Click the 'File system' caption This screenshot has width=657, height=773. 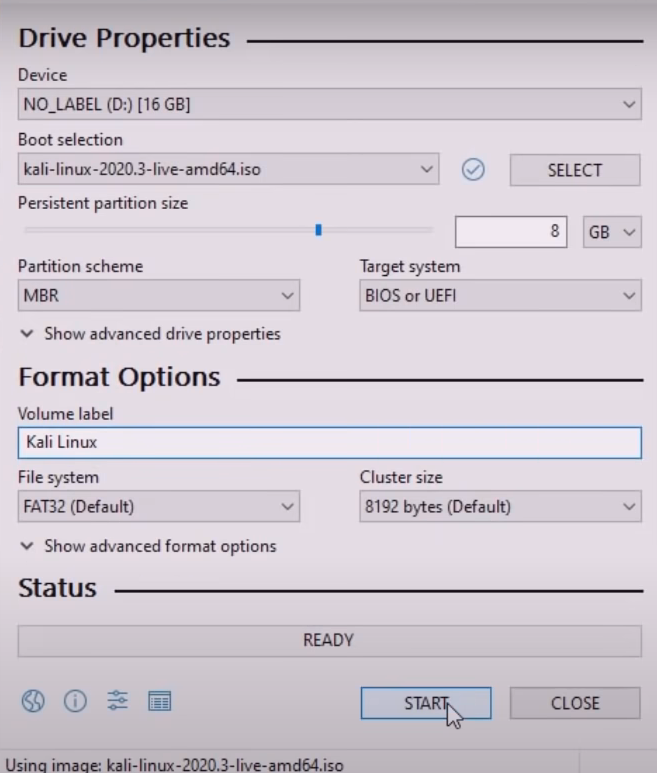tap(58, 477)
